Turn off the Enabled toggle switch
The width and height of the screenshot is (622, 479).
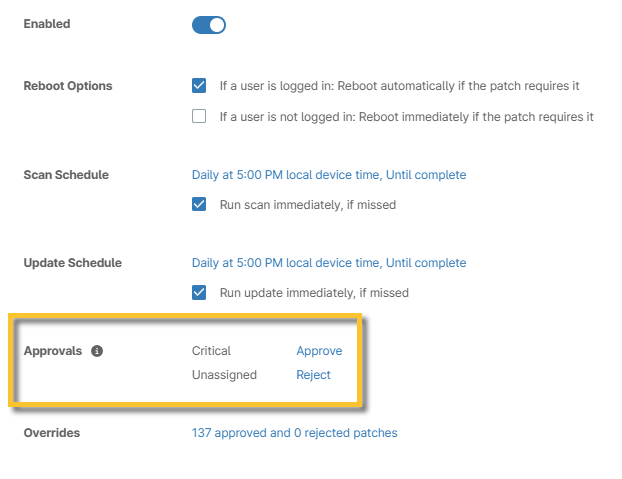[209, 25]
